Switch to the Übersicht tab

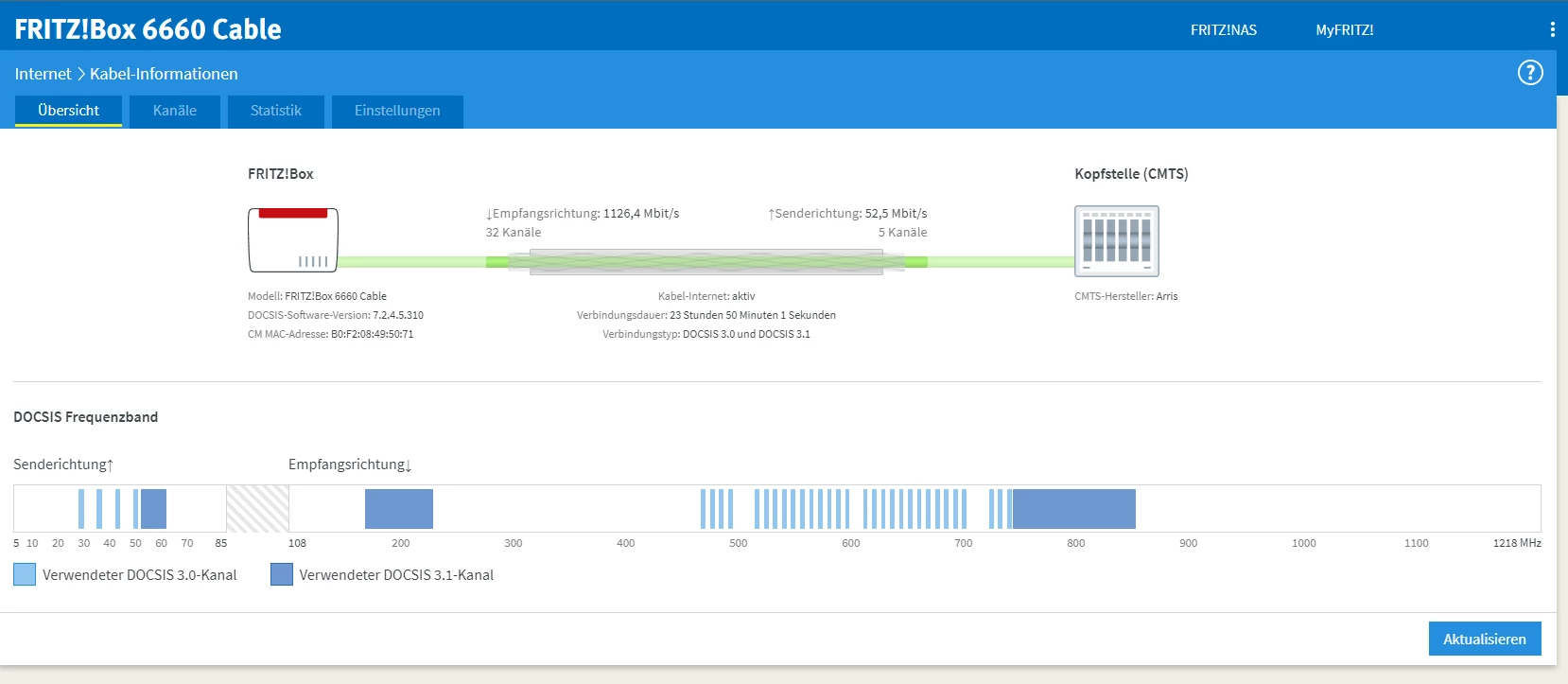68,111
